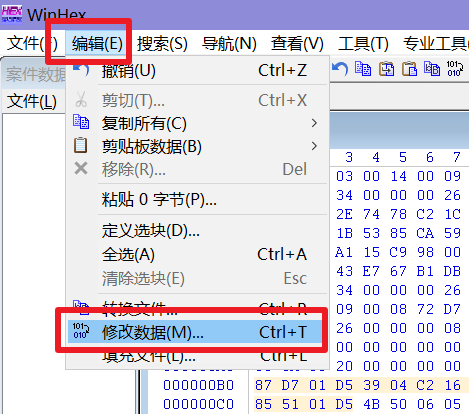Select hex byte 98
Screen dimensions: 469x414
click(425, 252)
